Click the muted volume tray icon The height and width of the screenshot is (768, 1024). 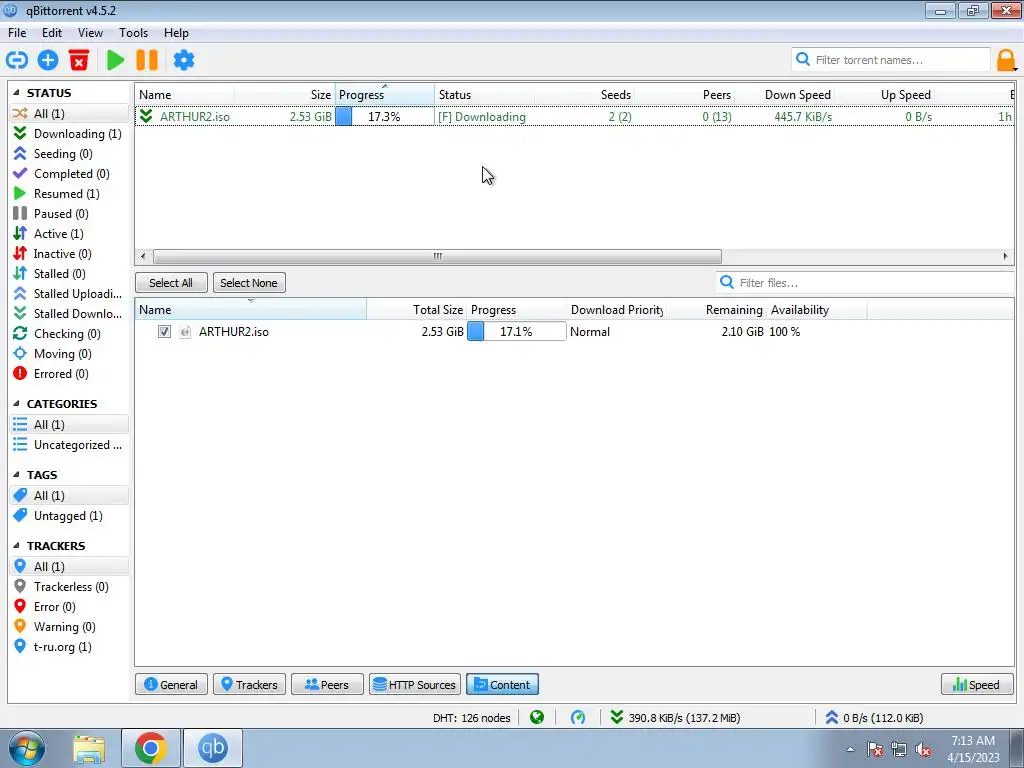coord(923,749)
